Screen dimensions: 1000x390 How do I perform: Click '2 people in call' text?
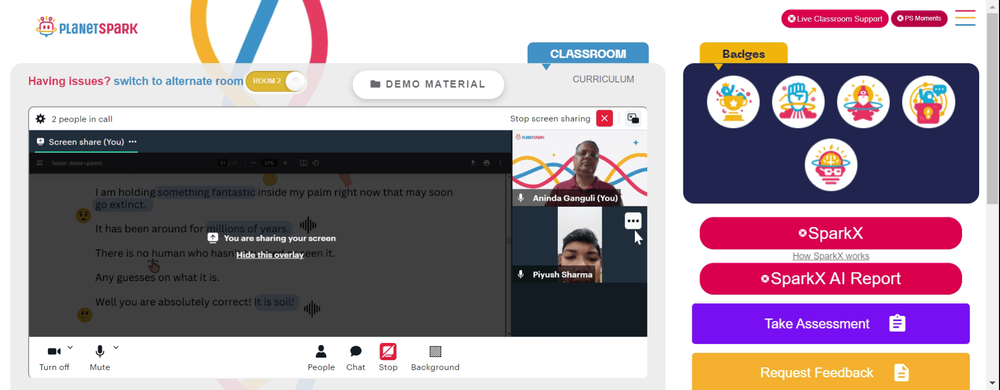82,119
